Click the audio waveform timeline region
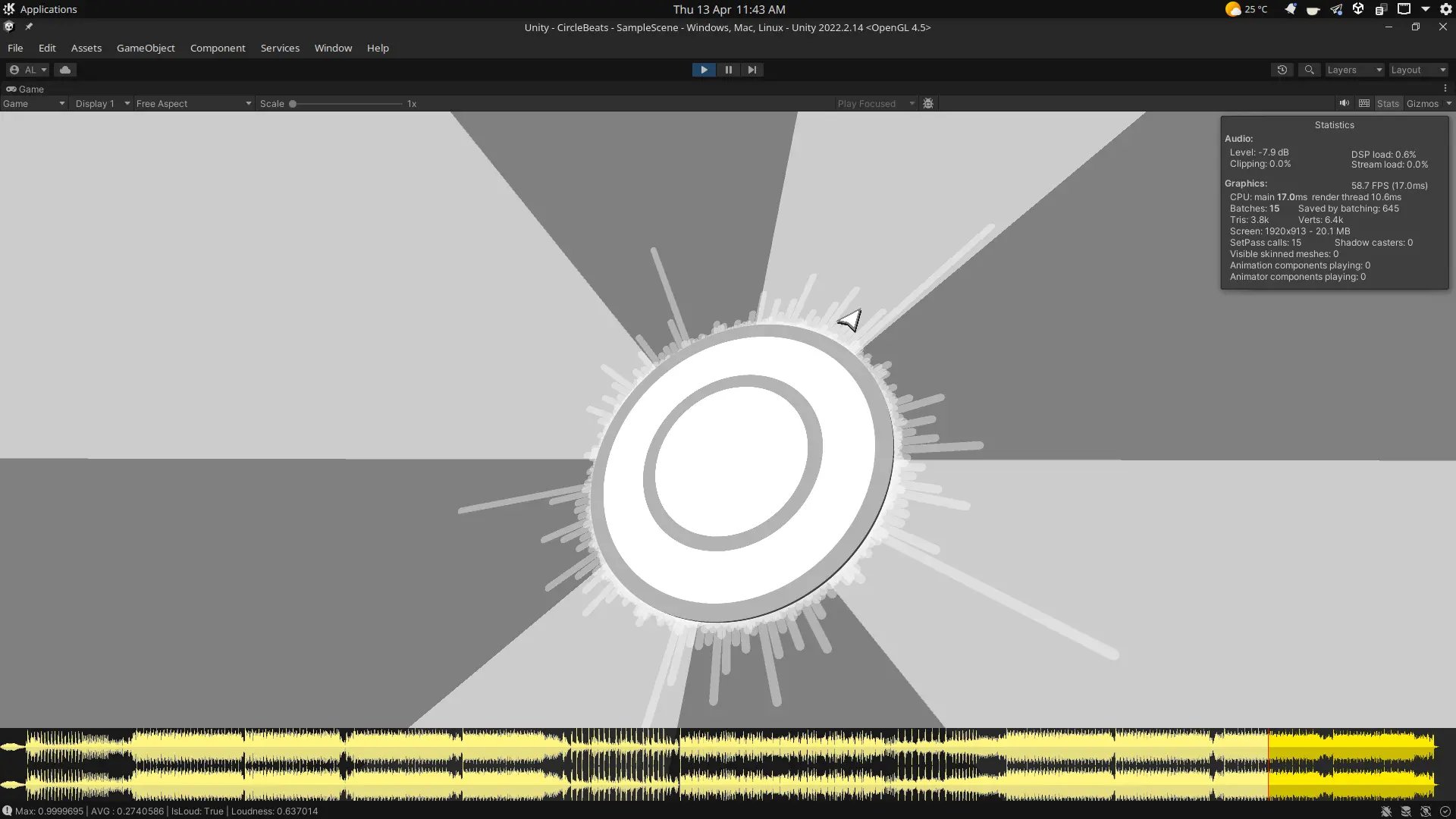 tap(728, 764)
